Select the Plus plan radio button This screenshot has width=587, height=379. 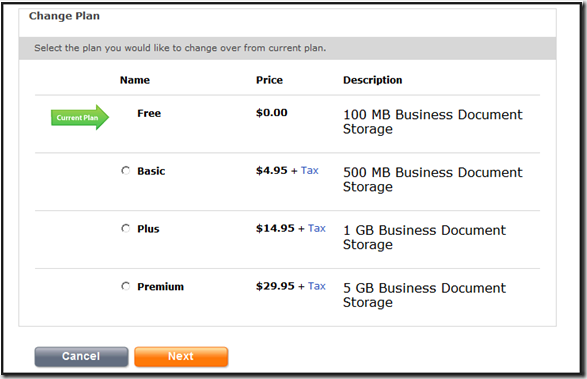[x=125, y=228]
